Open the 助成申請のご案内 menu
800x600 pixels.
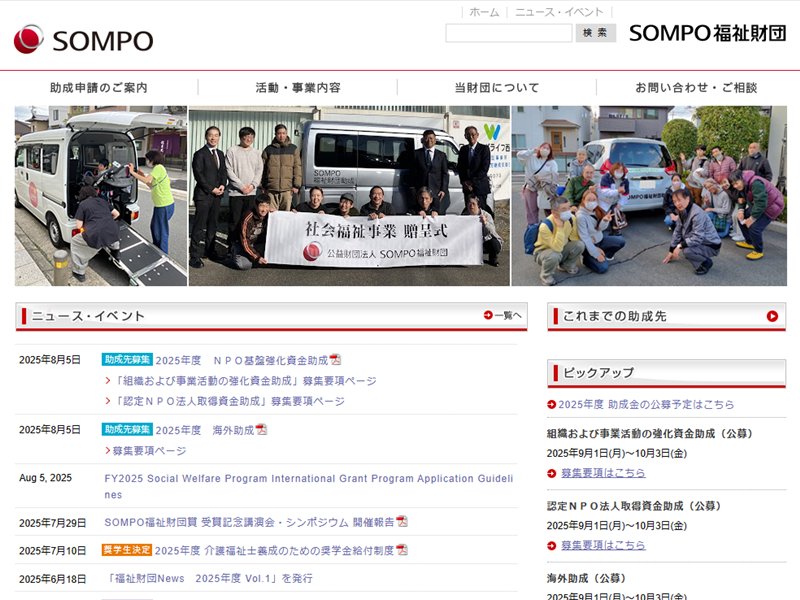[98, 88]
